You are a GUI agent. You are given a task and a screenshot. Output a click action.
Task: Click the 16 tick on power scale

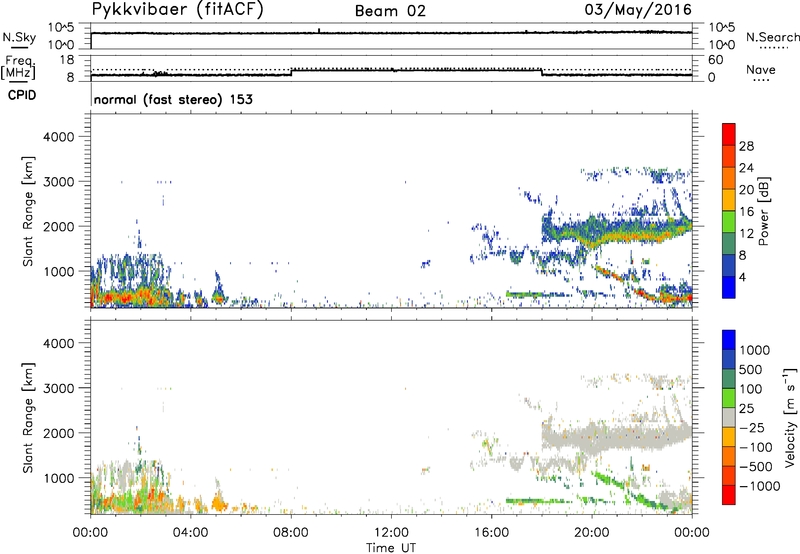click(x=746, y=212)
